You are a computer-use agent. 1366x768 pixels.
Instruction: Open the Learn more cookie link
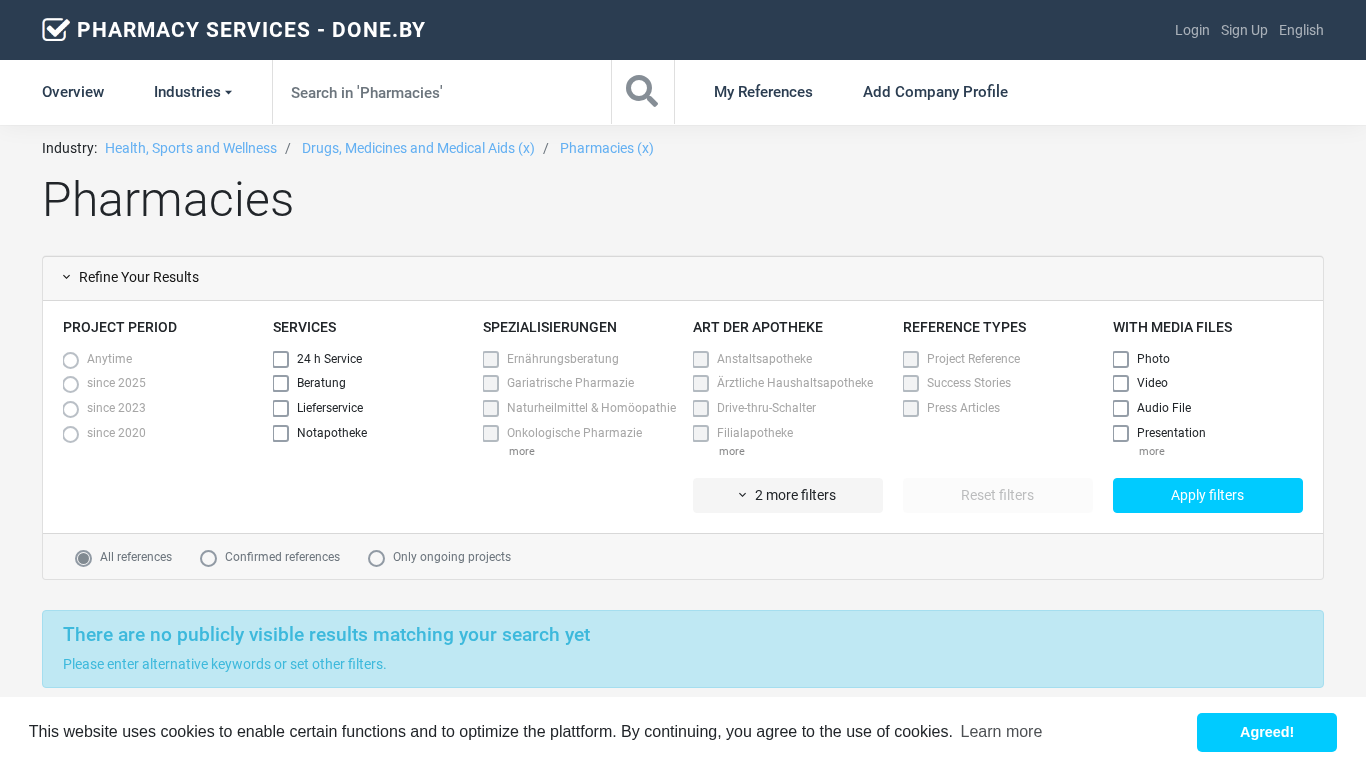(x=1001, y=732)
